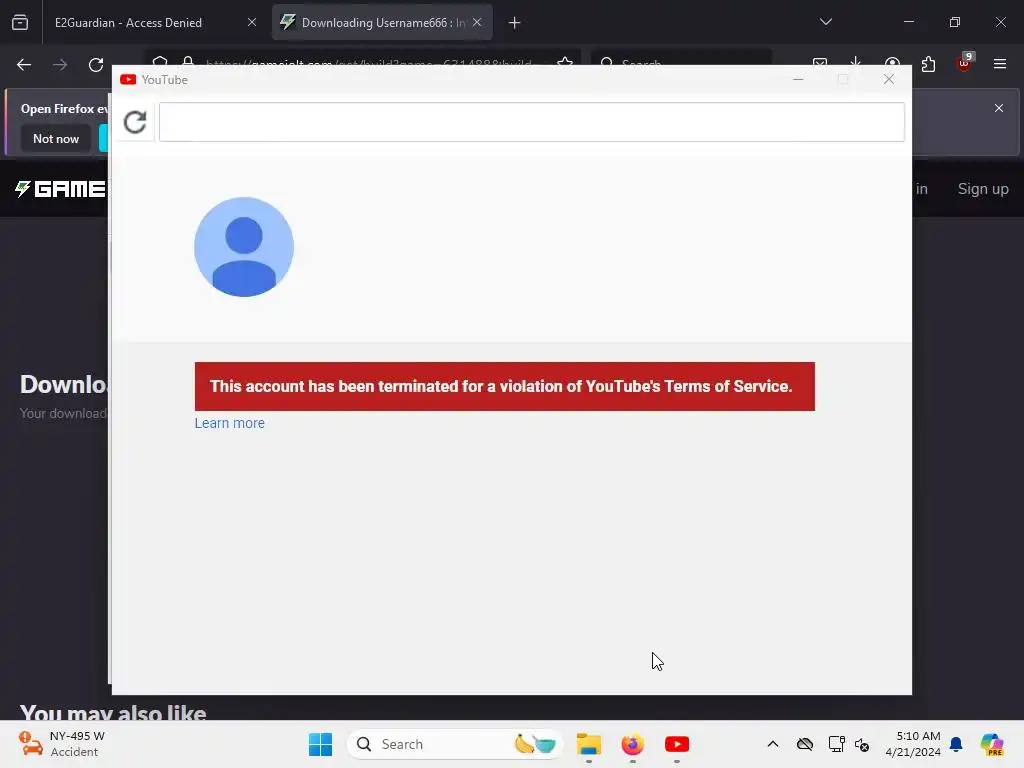The width and height of the screenshot is (1024, 768).
Task: Launch Copilot preview from taskbar
Action: (x=992, y=744)
